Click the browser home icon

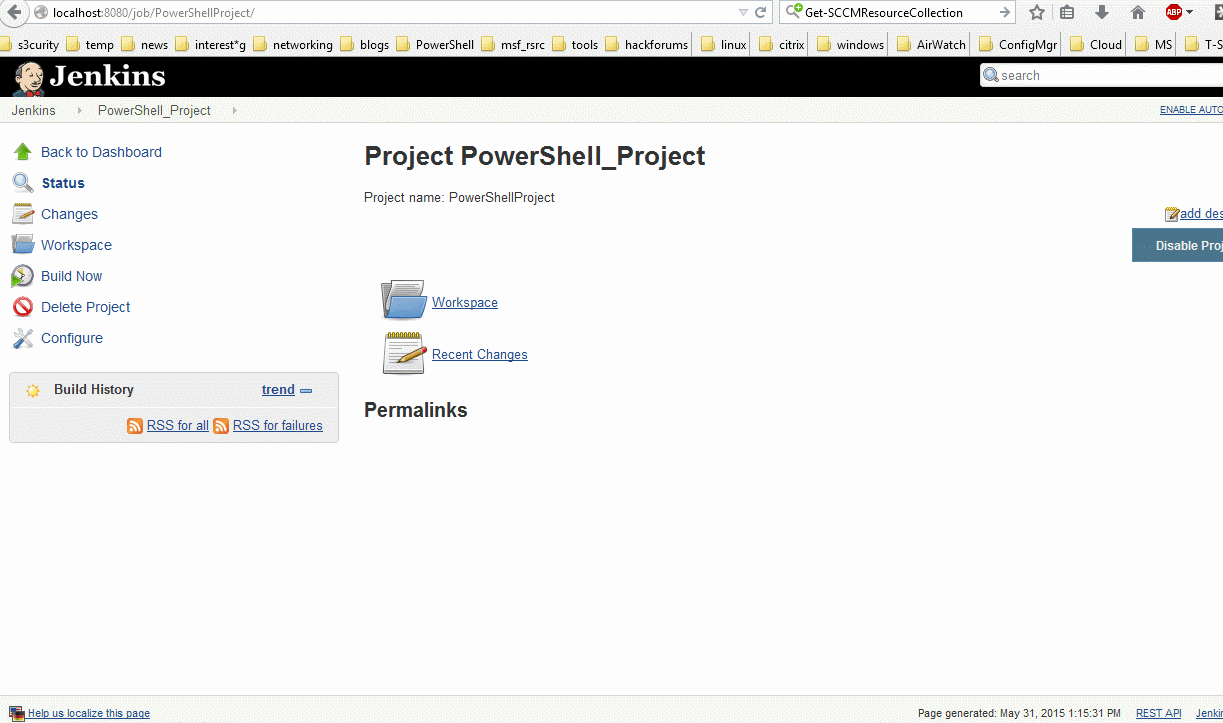(1138, 12)
